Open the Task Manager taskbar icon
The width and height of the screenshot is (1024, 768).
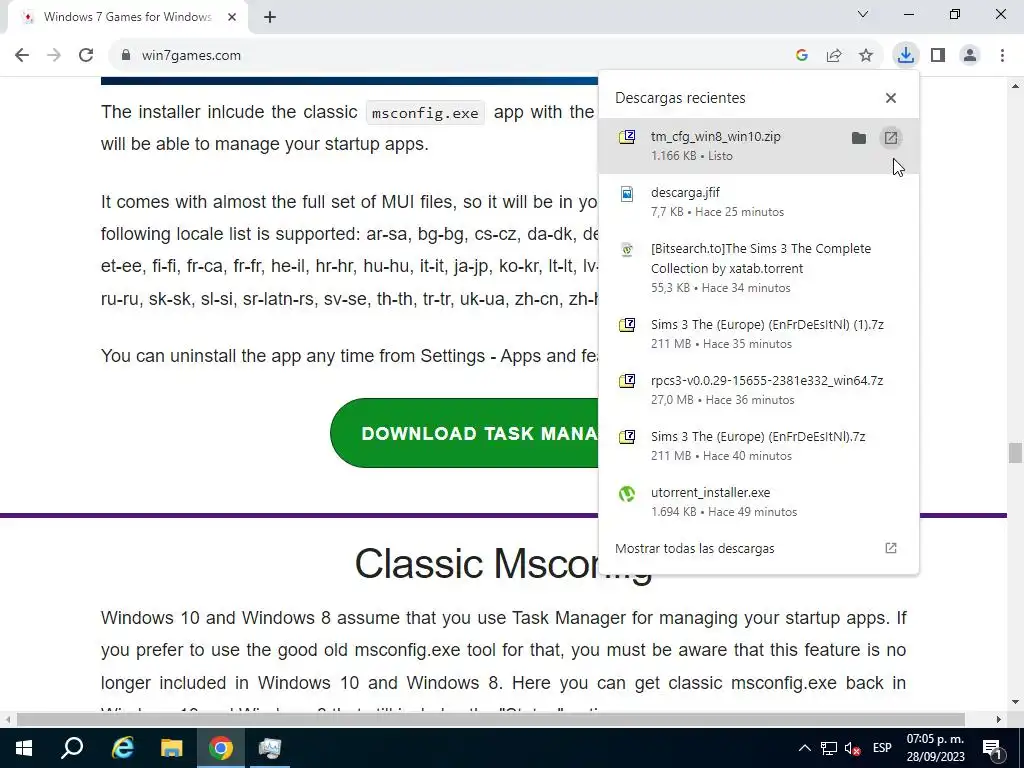[270, 748]
